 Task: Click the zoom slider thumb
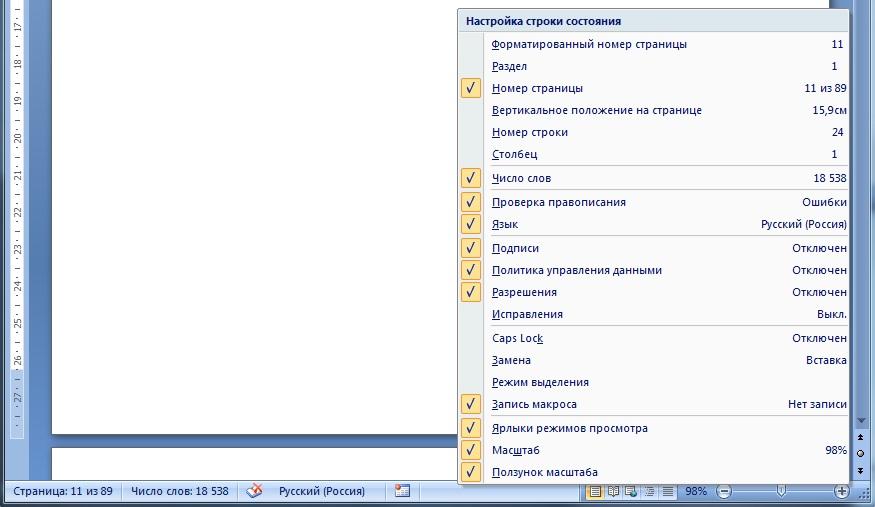click(781, 491)
